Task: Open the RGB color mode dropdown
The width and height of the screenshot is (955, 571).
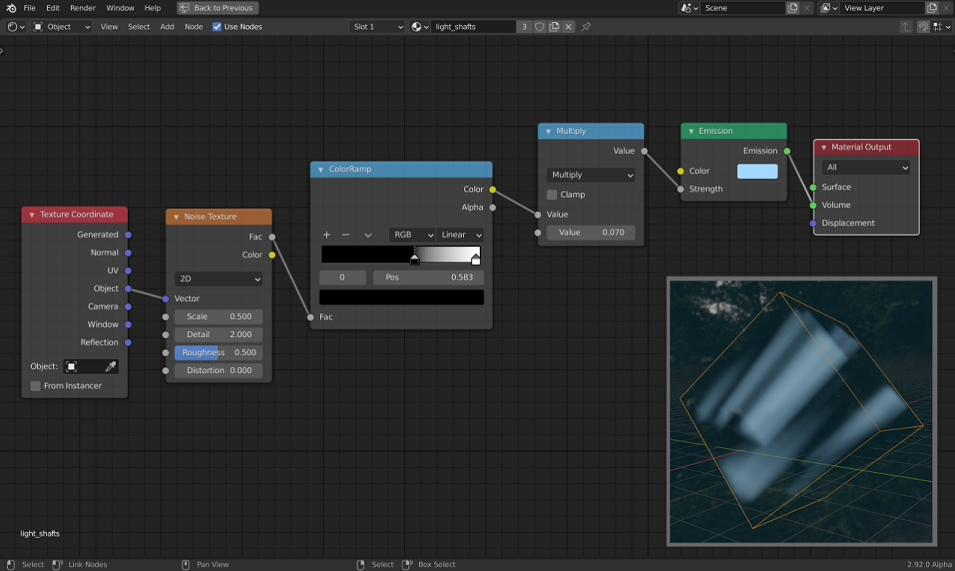Action: point(411,234)
